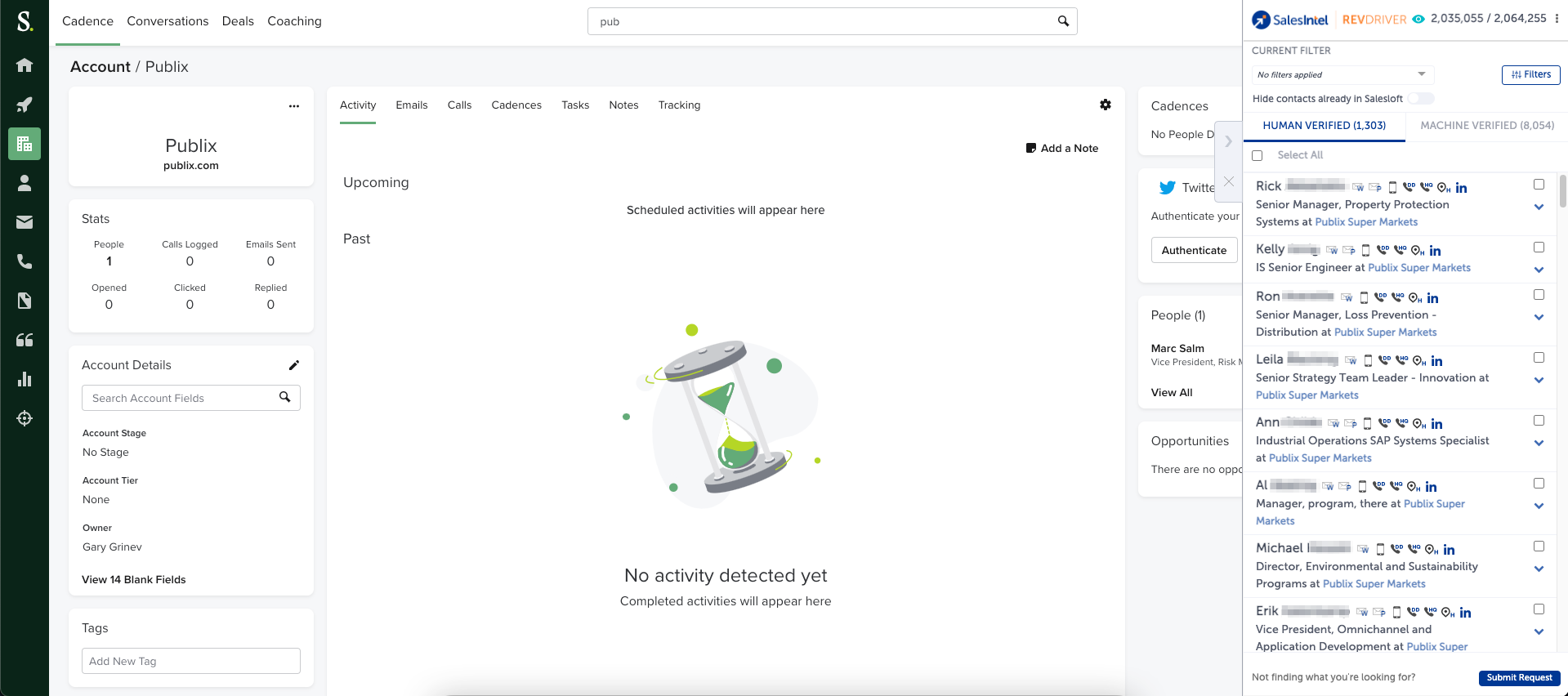Open the phone Calls icon in sidebar
The height and width of the screenshot is (696, 1568).
25,261
